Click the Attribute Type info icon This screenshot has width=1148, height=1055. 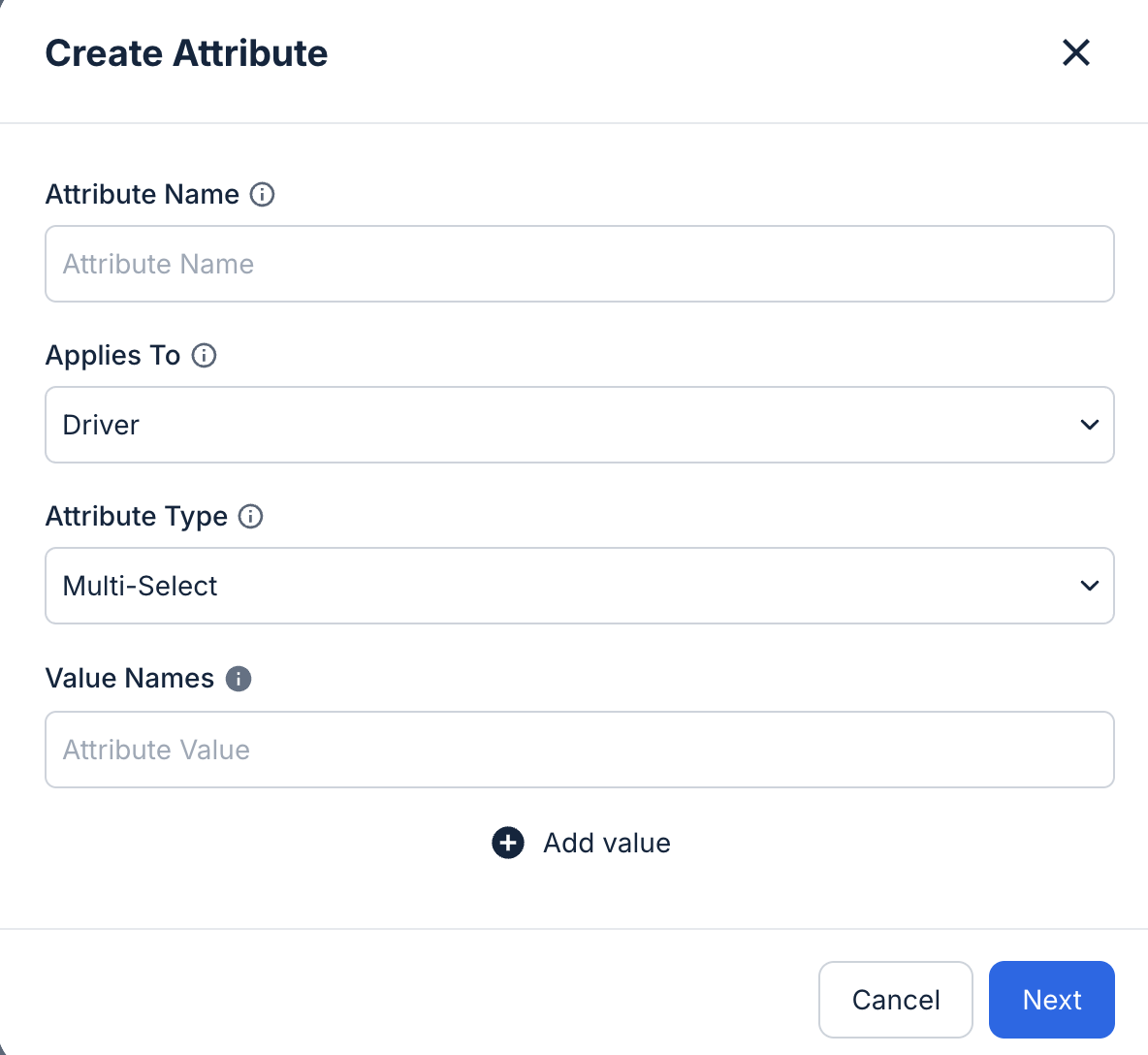point(250,517)
